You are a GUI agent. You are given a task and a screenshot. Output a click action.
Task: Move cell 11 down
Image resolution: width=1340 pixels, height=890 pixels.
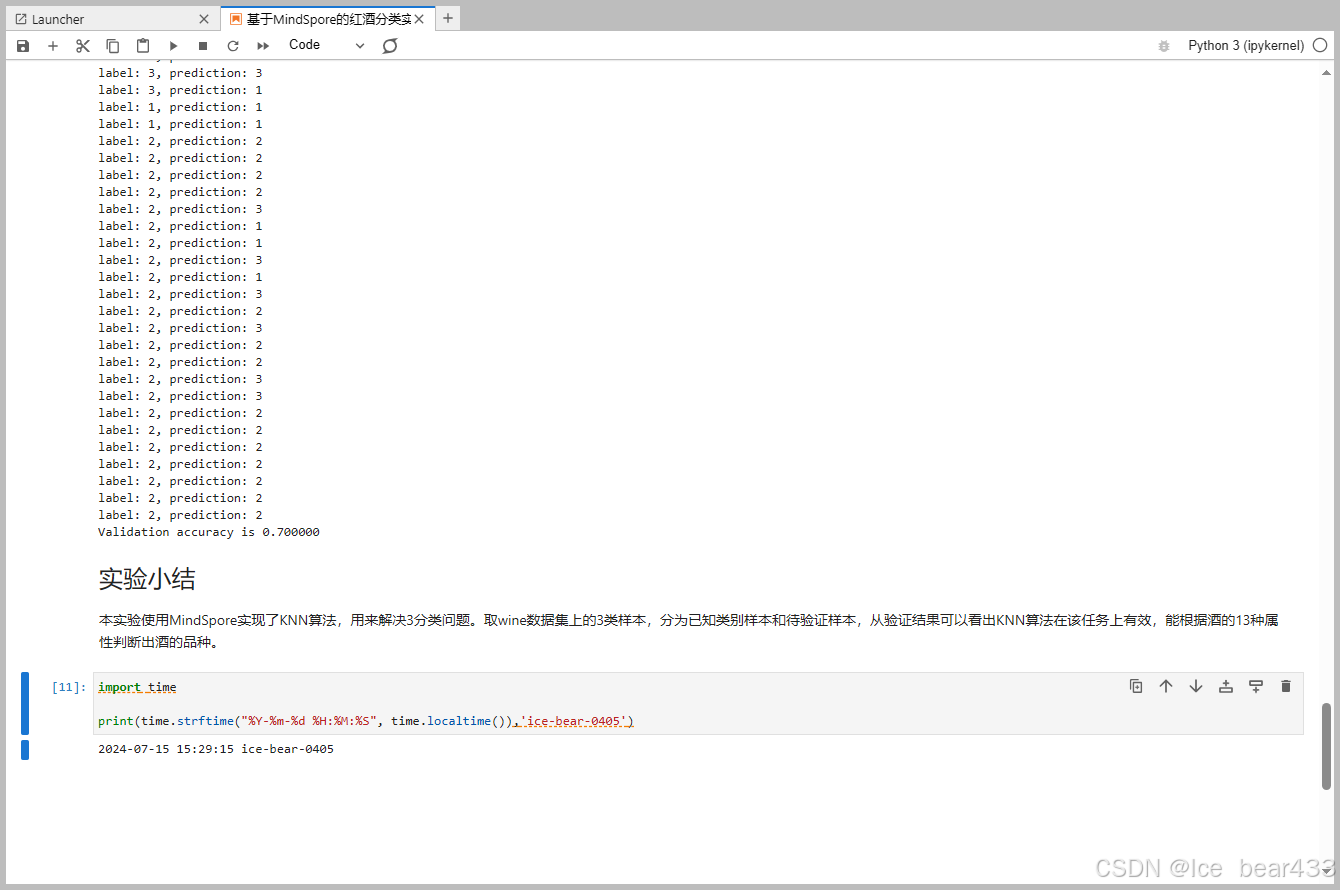[1196, 686]
